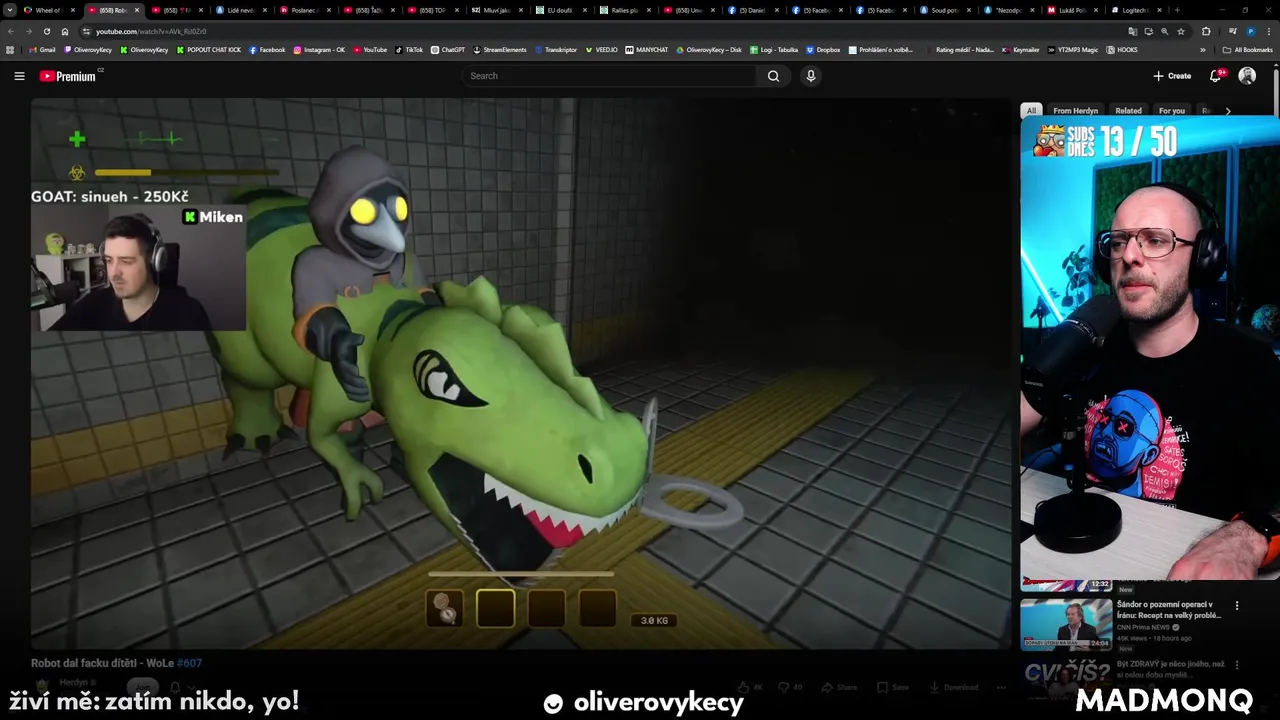Open the YouTube bookmark
Screen dimensions: 1280x720
point(370,49)
